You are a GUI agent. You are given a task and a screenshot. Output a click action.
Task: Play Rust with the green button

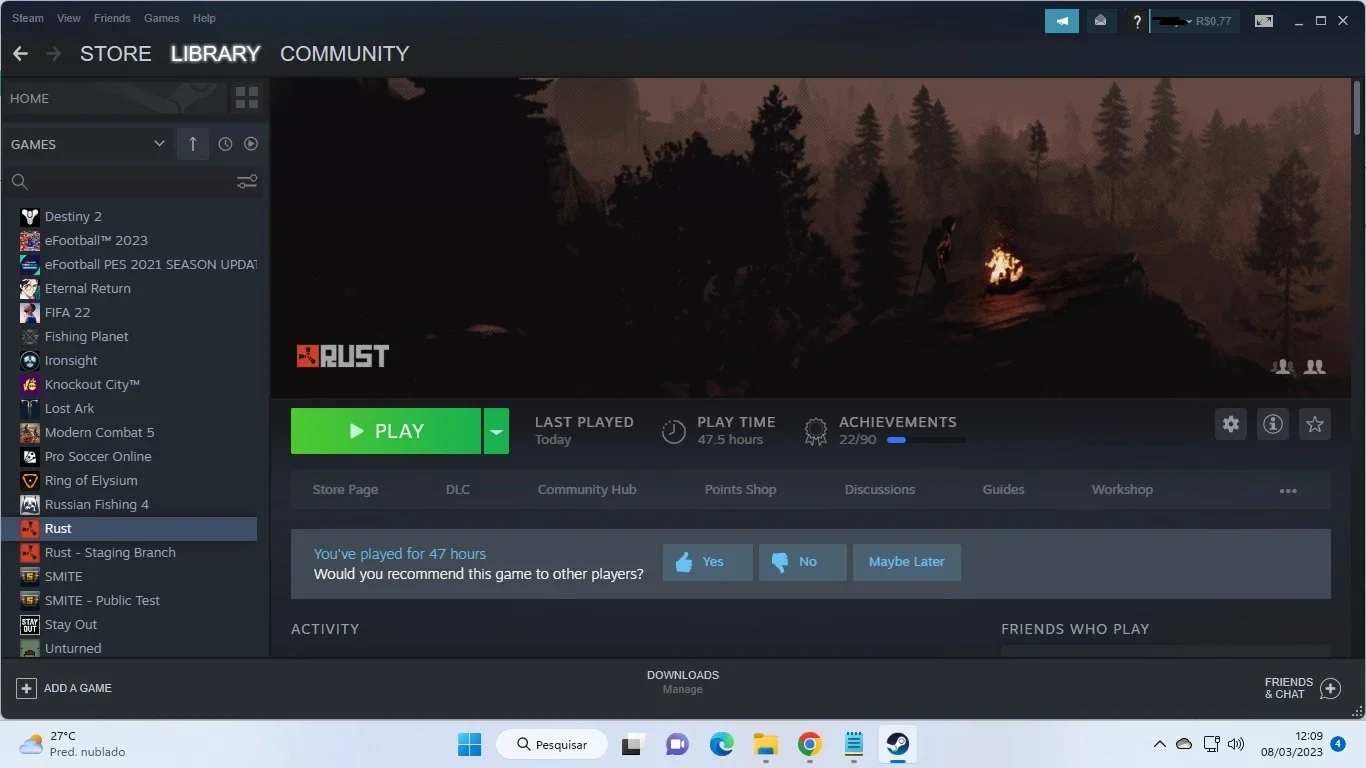coord(386,431)
